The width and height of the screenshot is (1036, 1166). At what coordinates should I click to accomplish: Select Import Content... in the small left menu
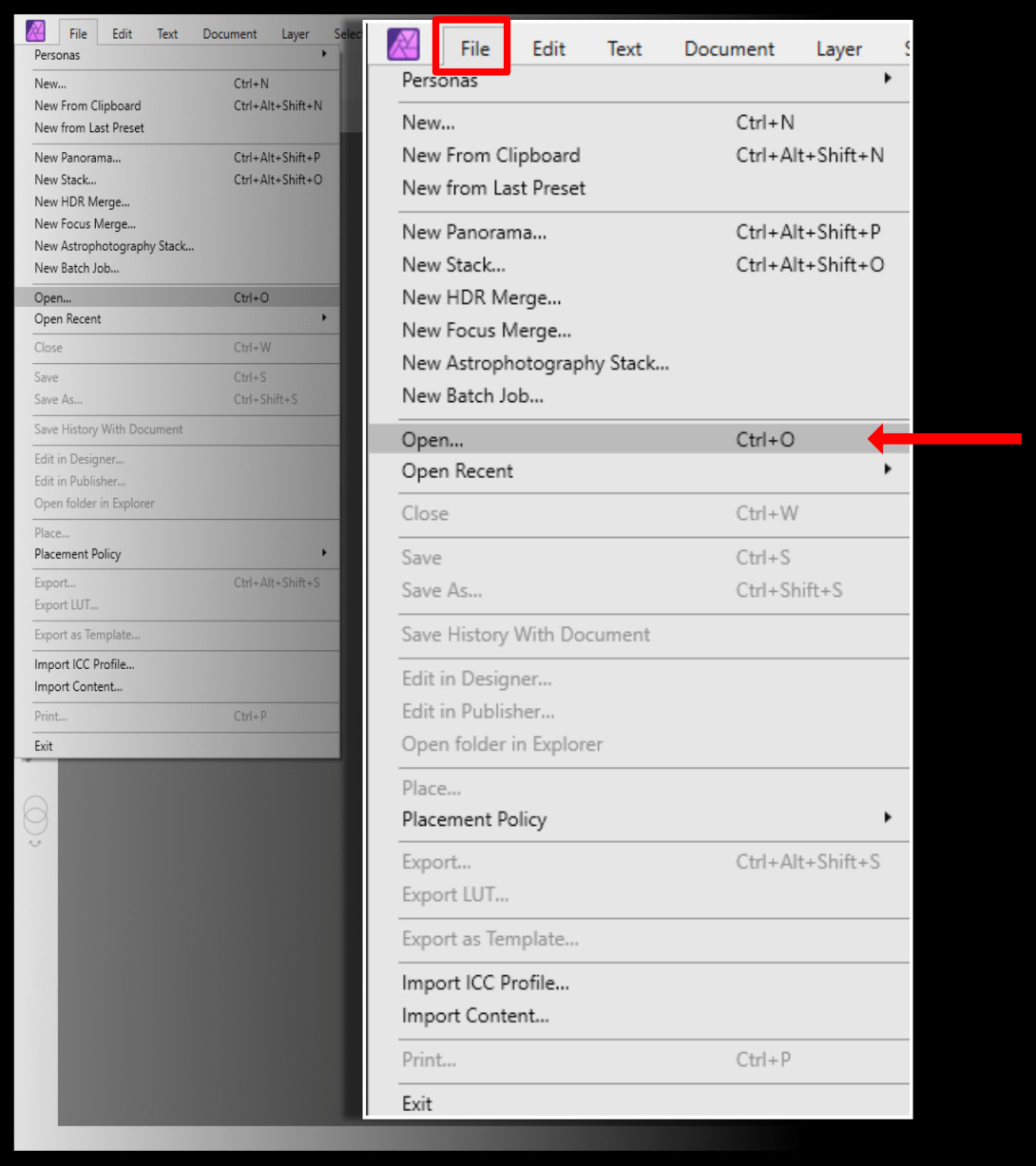178,686
